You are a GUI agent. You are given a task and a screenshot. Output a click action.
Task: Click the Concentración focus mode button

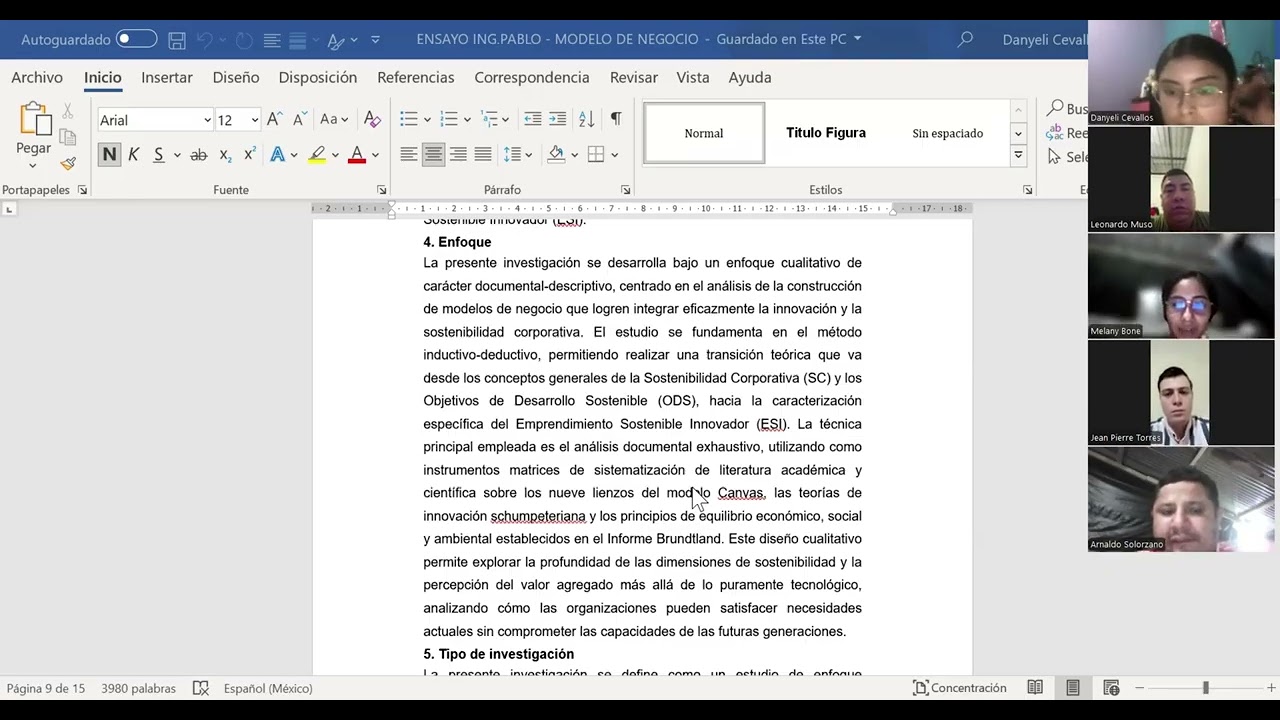960,688
